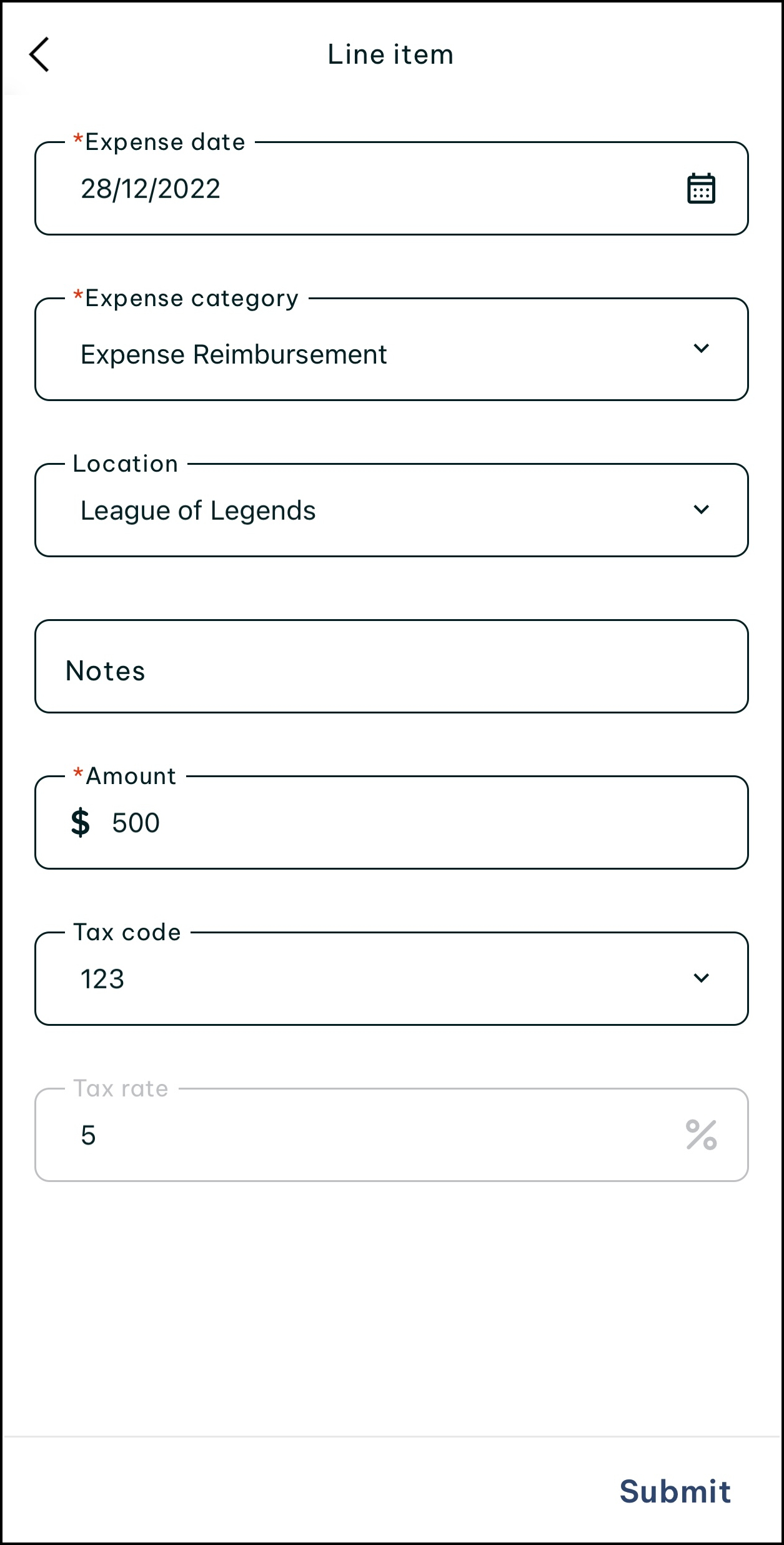Click the percent icon in Tax rate
Screen dimensions: 784x1545
tap(701, 1135)
